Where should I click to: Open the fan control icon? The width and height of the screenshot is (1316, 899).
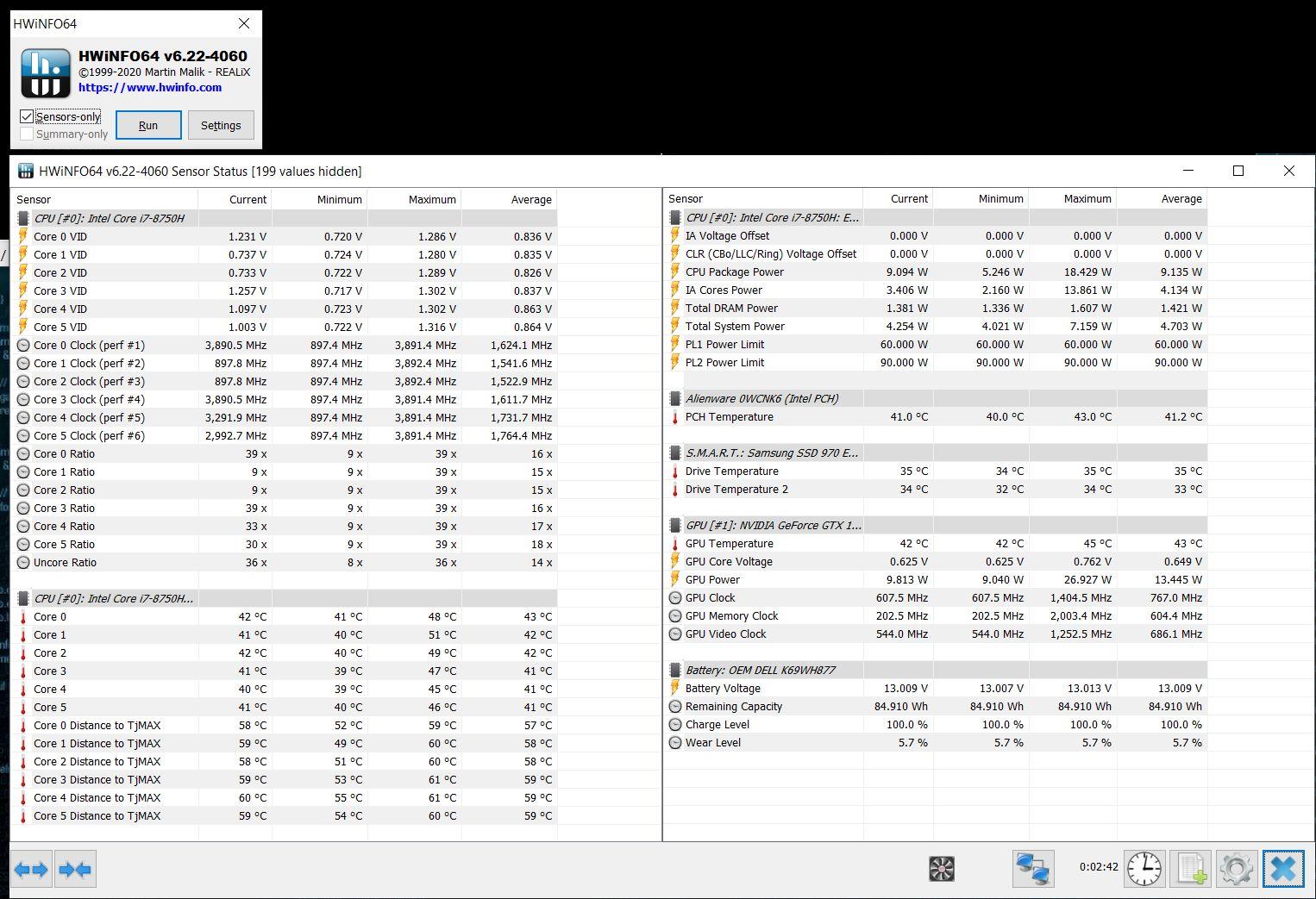coord(942,869)
